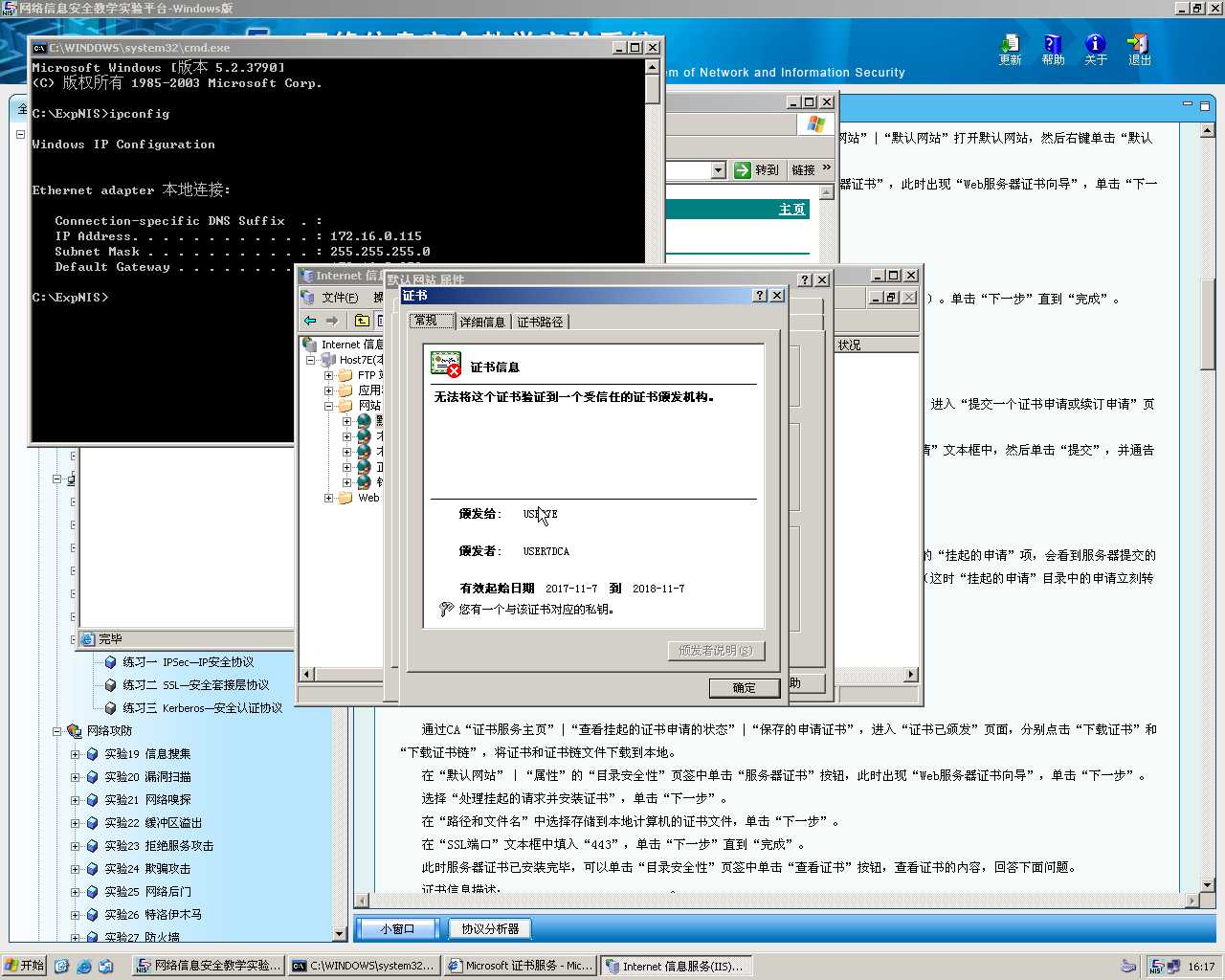1225x980 pixels.
Task: Select 实验24 欺骗攻击 tree item
Action: [147, 869]
